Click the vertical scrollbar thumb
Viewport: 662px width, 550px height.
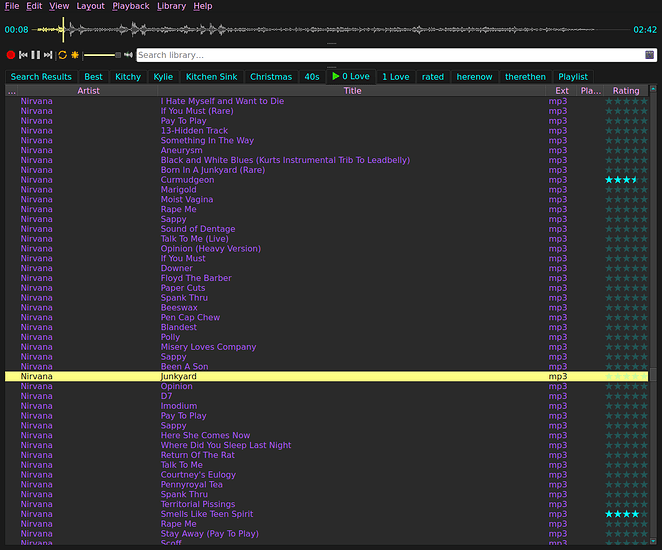point(653,374)
